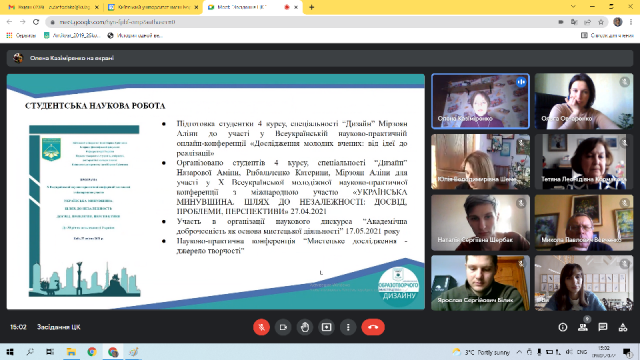Open the more options three-dot menu
This screenshot has height=360, width=640.
pyautogui.click(x=348, y=327)
